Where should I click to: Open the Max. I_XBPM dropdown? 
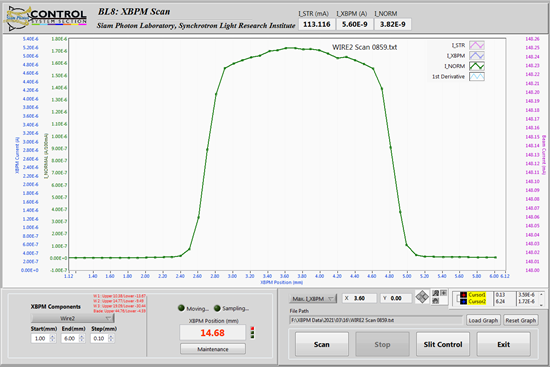tap(313, 299)
